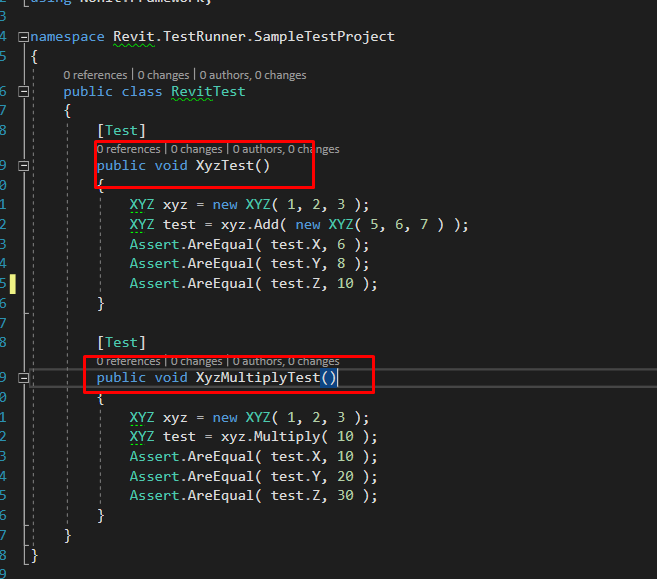Screen dimensions: 657x579
Task: Show '0 references' CodeLens above XyzTest method
Action: coord(128,149)
